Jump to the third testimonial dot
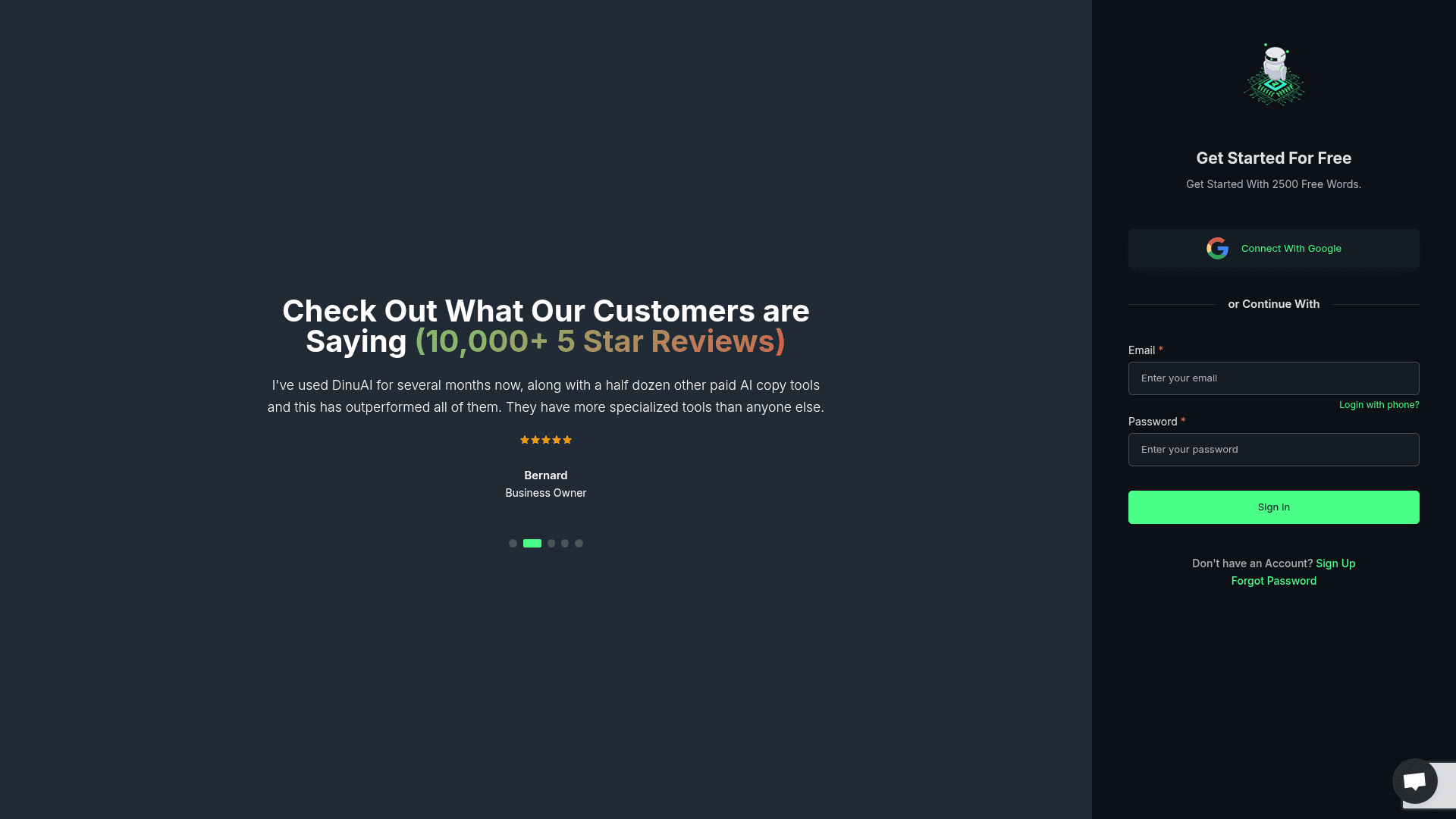This screenshot has width=1456, height=819. tap(551, 544)
